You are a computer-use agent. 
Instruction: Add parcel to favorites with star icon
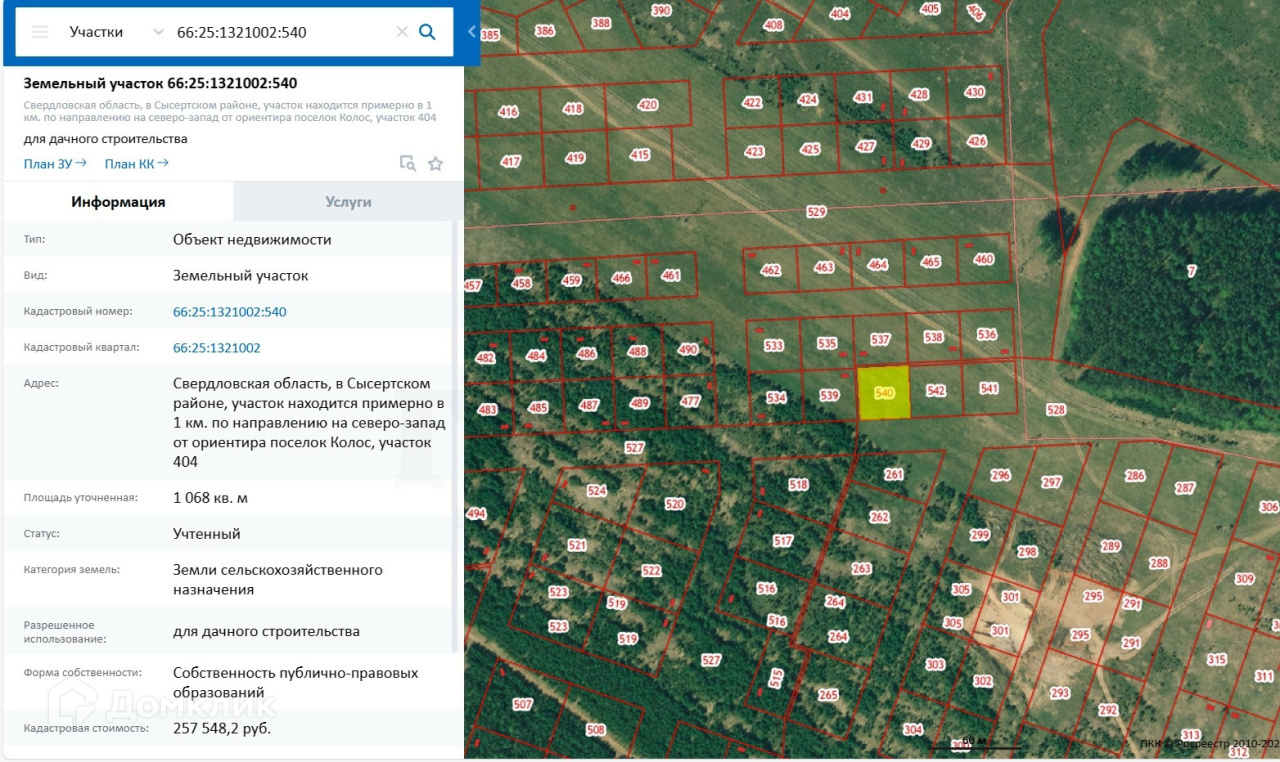point(435,164)
